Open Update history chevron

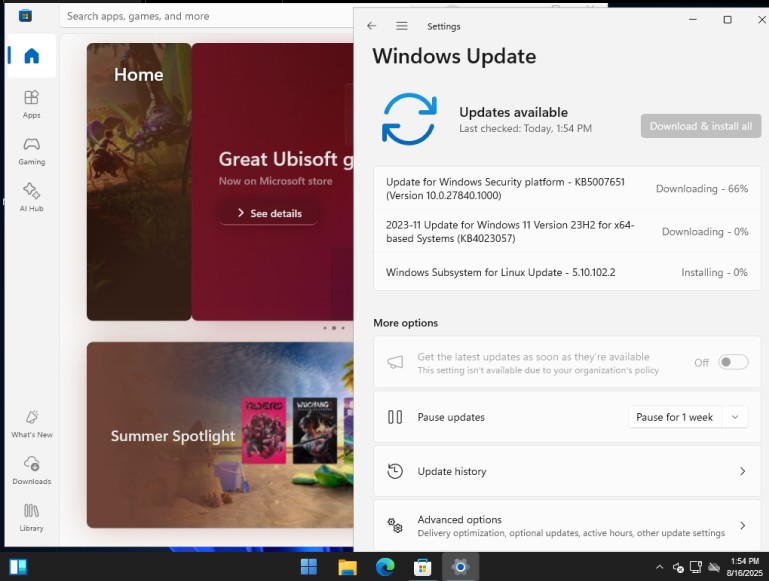pos(743,471)
